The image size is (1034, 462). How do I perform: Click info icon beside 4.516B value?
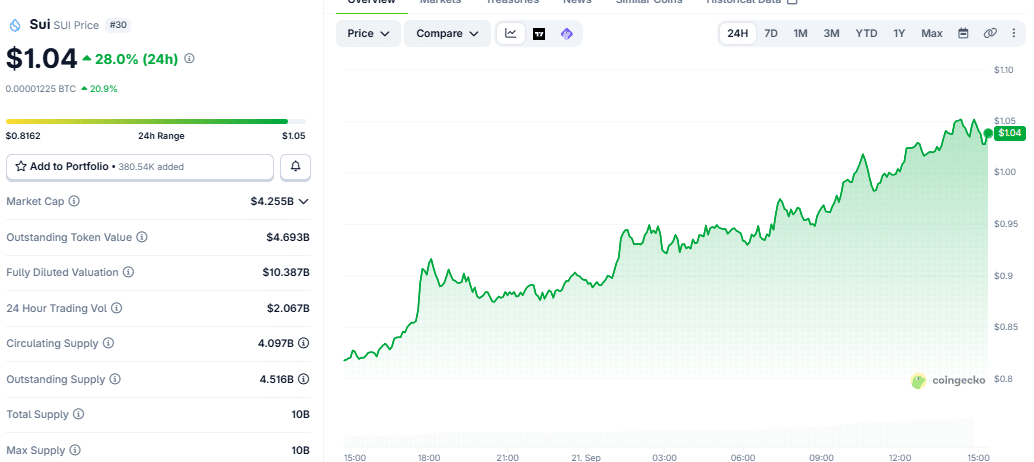pyautogui.click(x=303, y=379)
